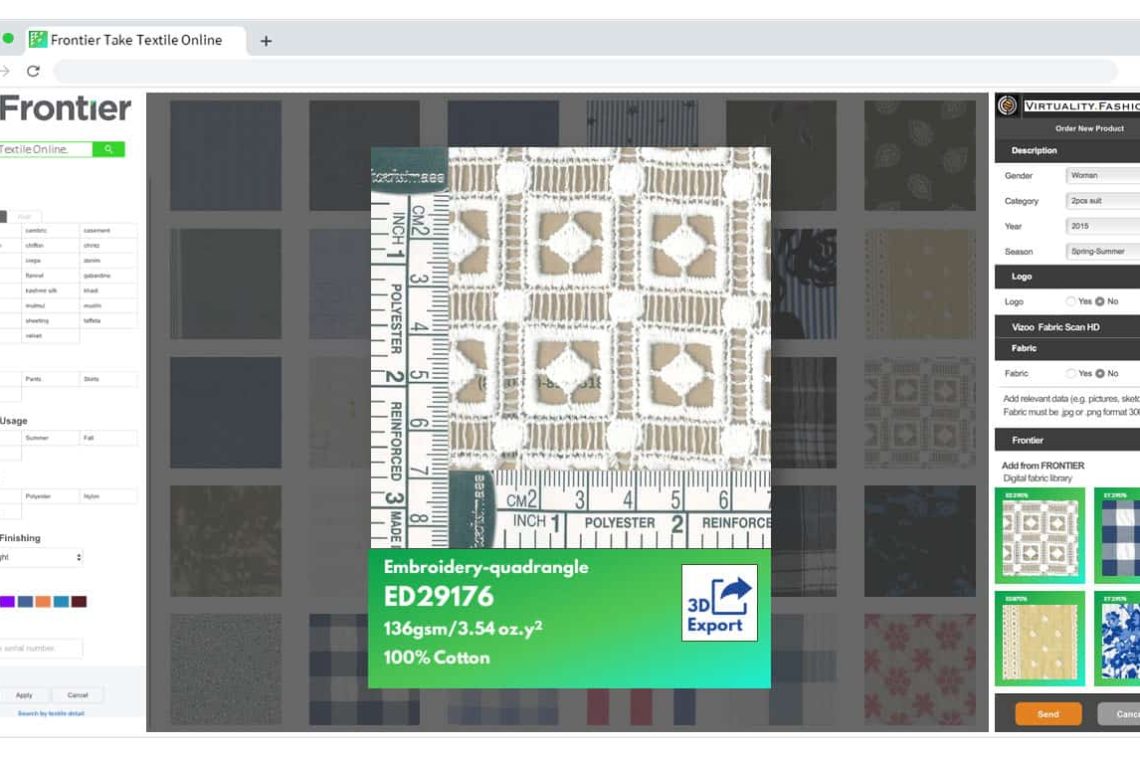Screen dimensions: 1140x760
Task: Open the Category dropdown showing 2pcs suit
Action: 1102,201
